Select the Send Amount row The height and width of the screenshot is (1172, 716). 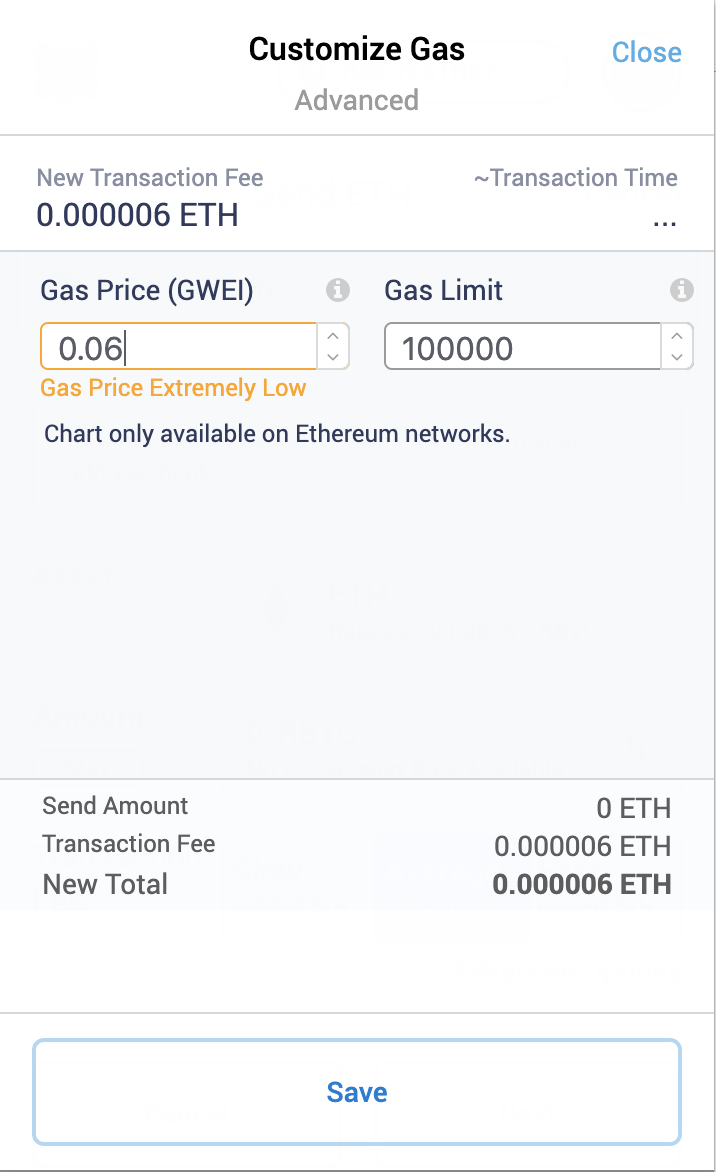114,806
